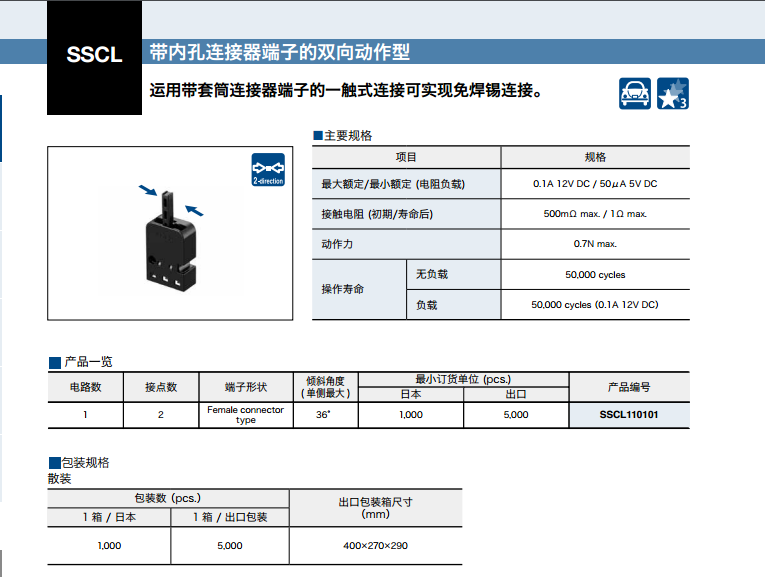Click the black SSCL series label
Image resolution: width=765 pixels, height=577 pixels.
[94, 56]
